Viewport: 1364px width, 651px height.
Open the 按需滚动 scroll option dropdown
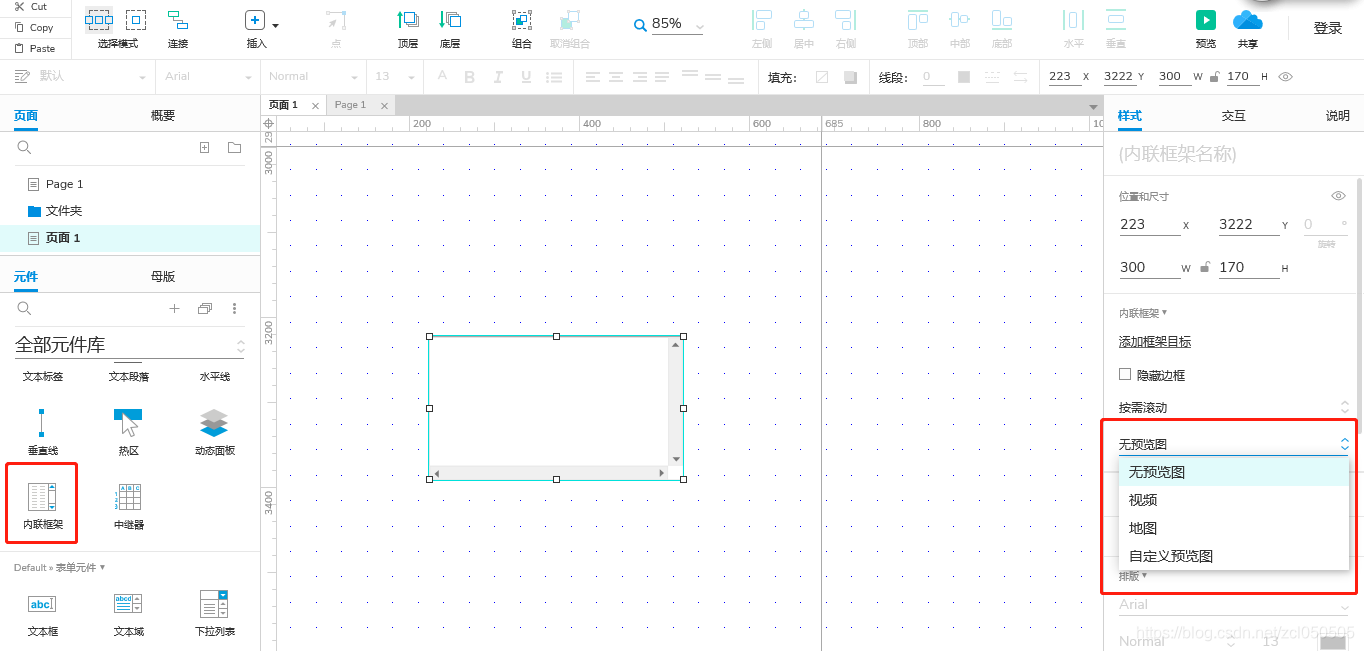click(1233, 407)
